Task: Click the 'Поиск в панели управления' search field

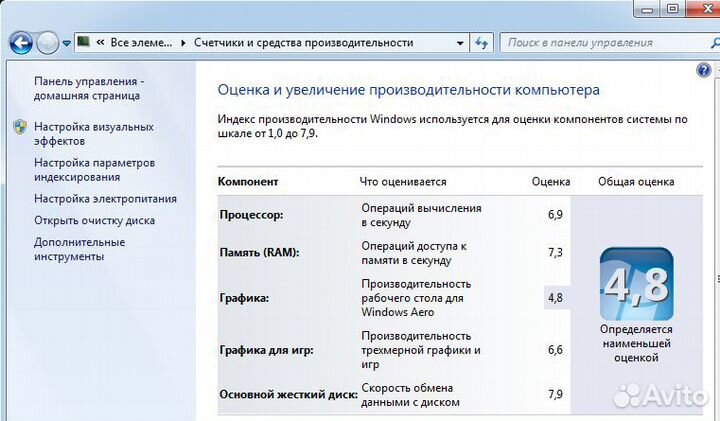Action: point(609,43)
